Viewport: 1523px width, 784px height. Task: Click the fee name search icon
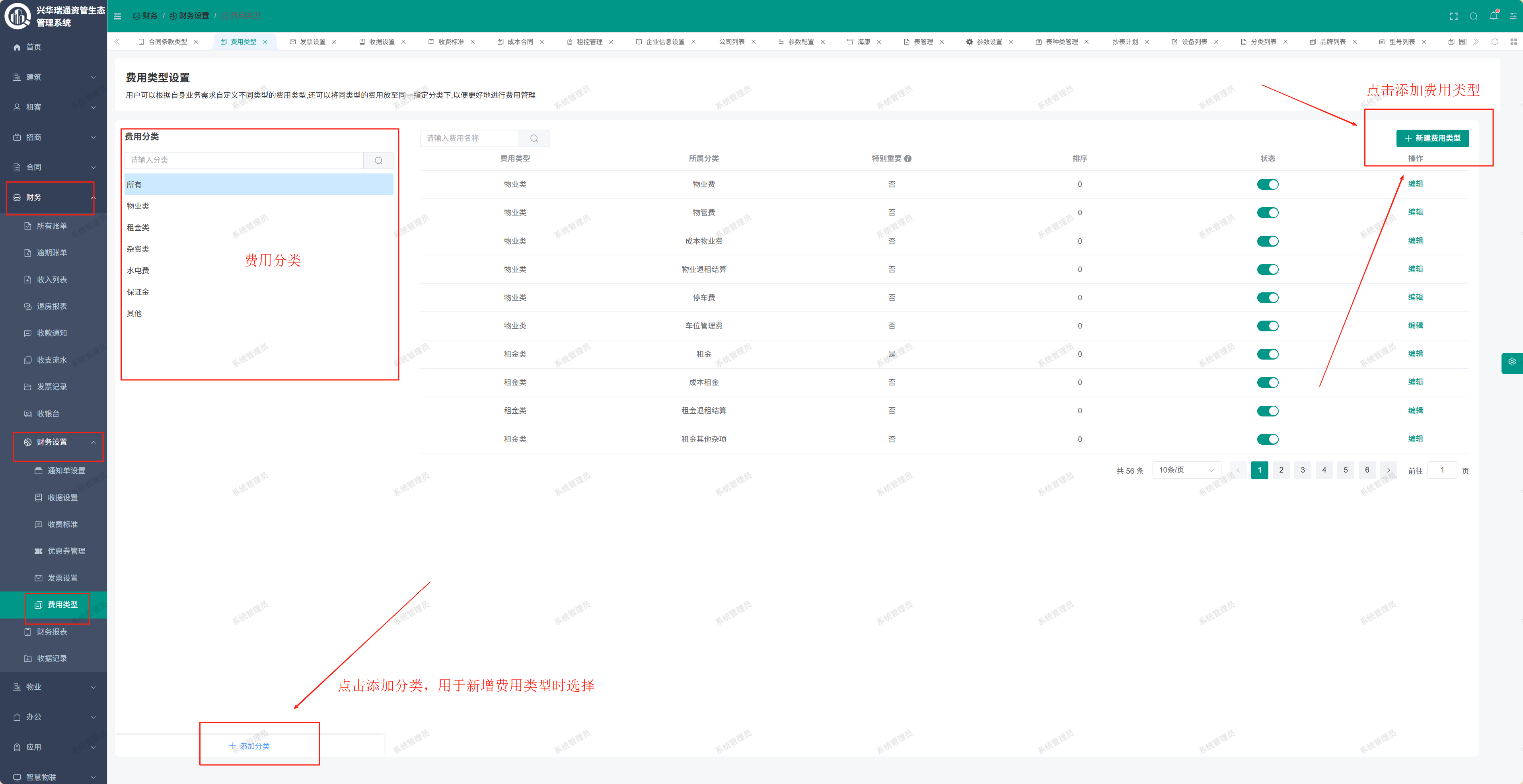tap(534, 138)
